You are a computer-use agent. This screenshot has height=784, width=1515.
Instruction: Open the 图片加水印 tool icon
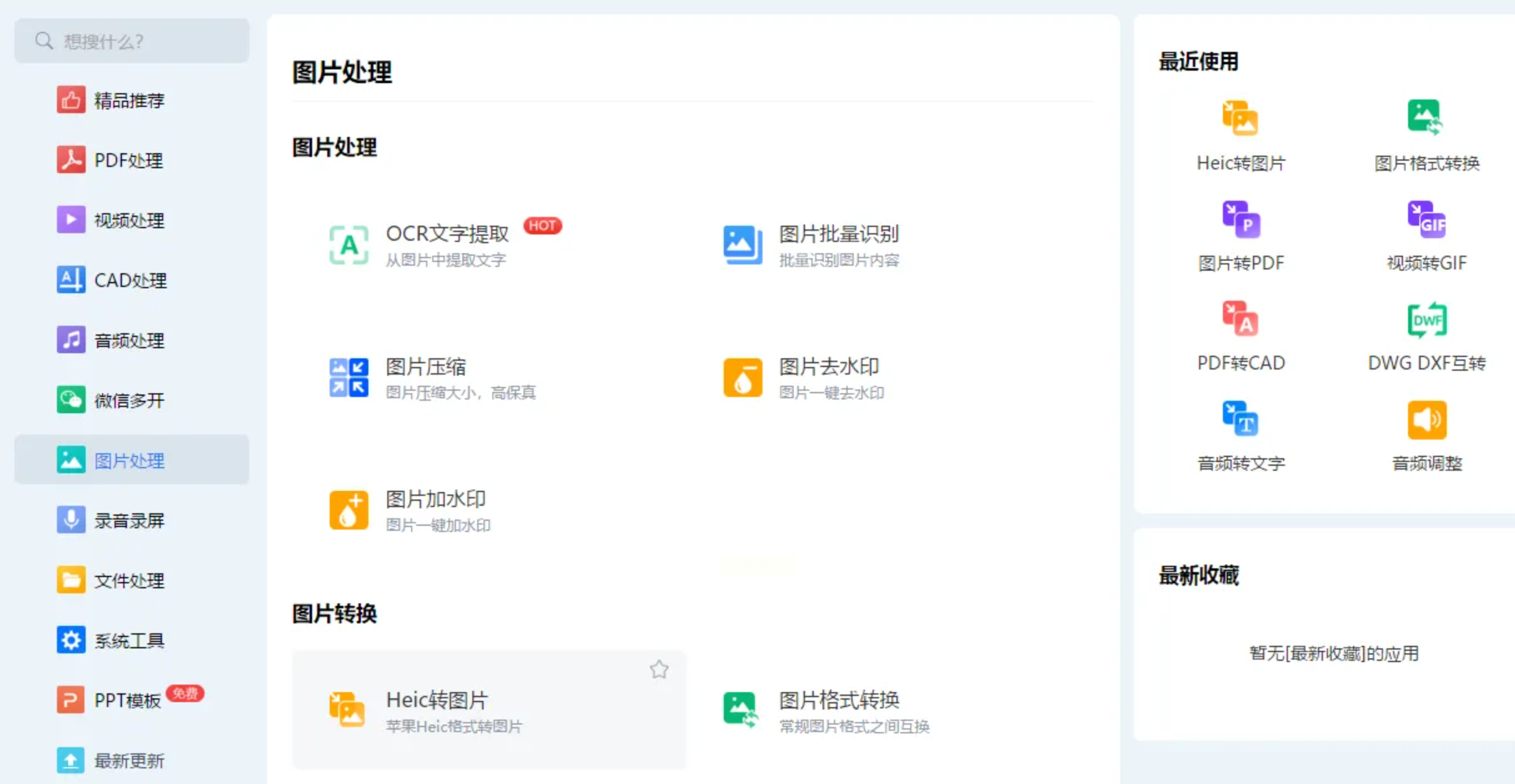(348, 510)
